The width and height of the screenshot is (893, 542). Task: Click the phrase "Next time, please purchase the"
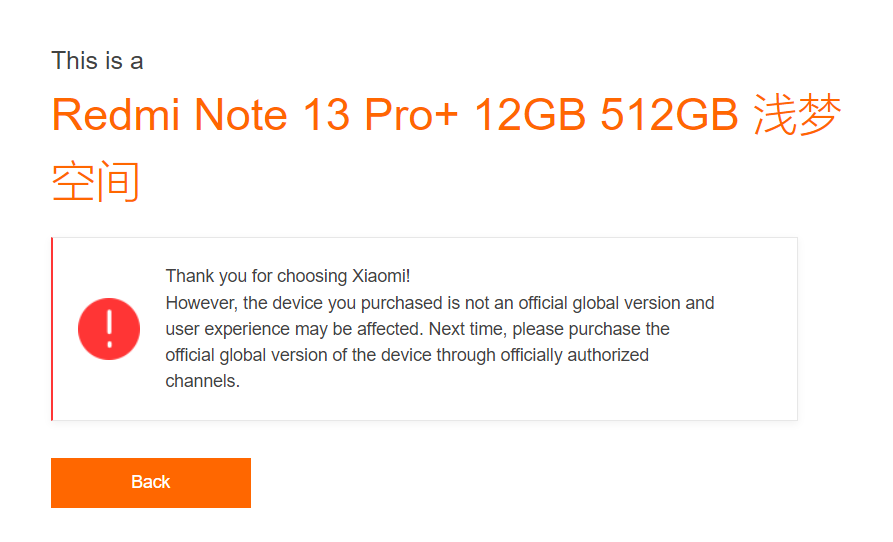click(549, 329)
